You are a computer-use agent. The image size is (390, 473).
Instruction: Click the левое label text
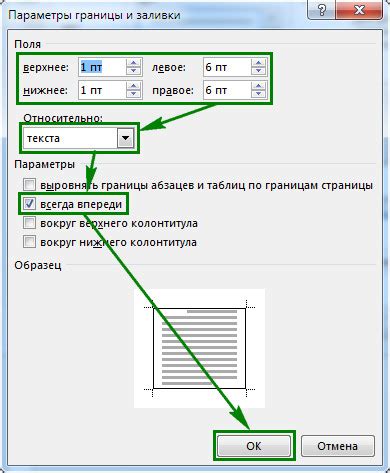169,67
